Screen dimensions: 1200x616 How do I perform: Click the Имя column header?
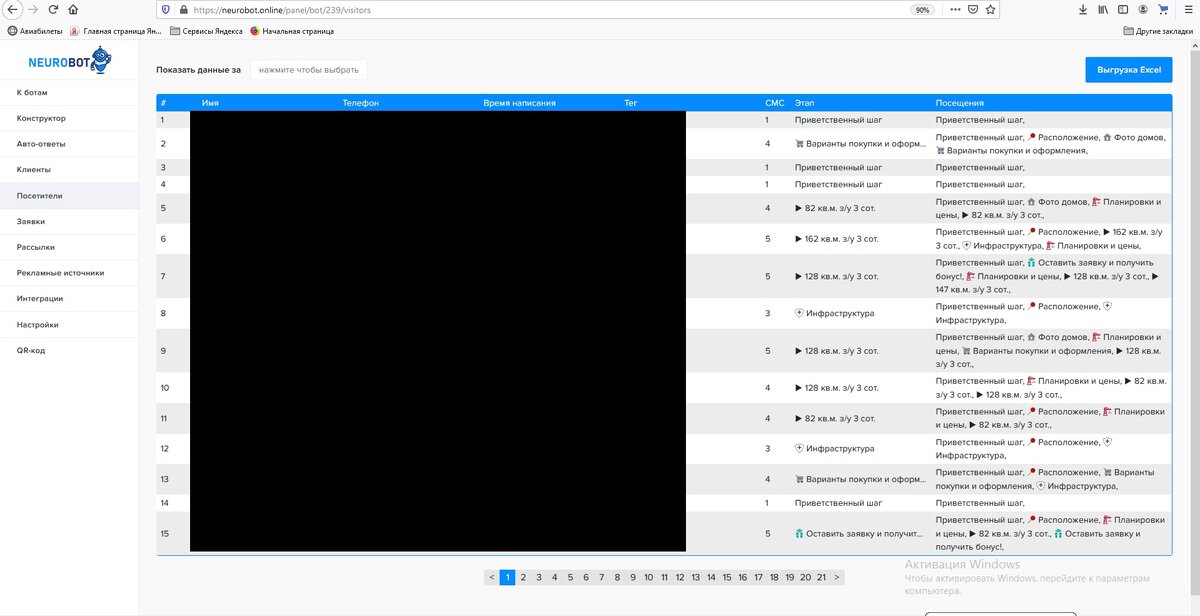pyautogui.click(x=210, y=103)
